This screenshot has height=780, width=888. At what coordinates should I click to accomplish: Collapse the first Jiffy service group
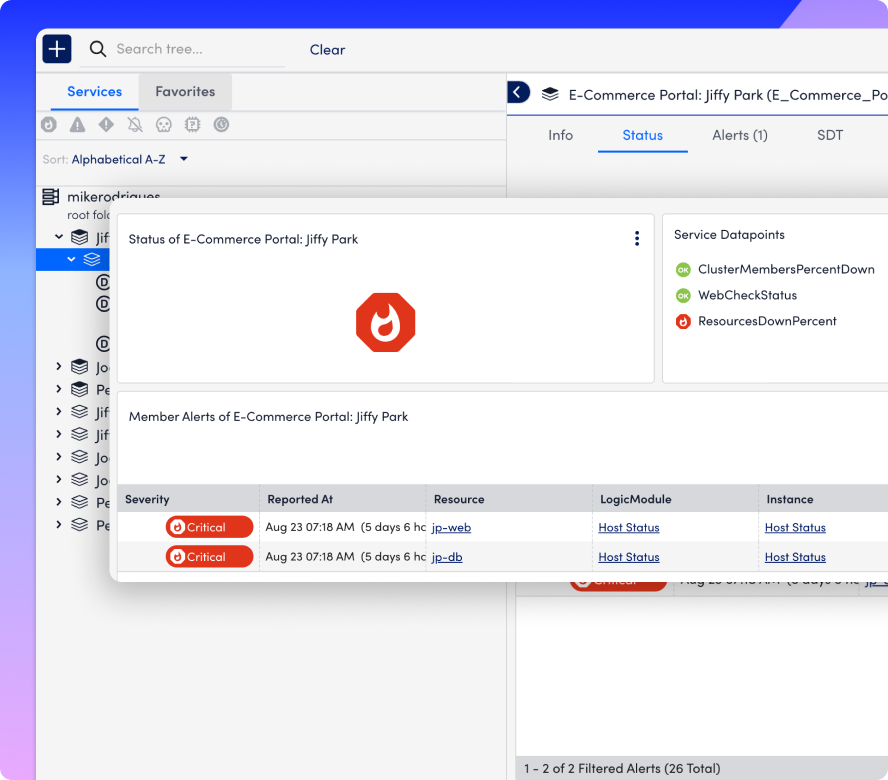tap(59, 237)
